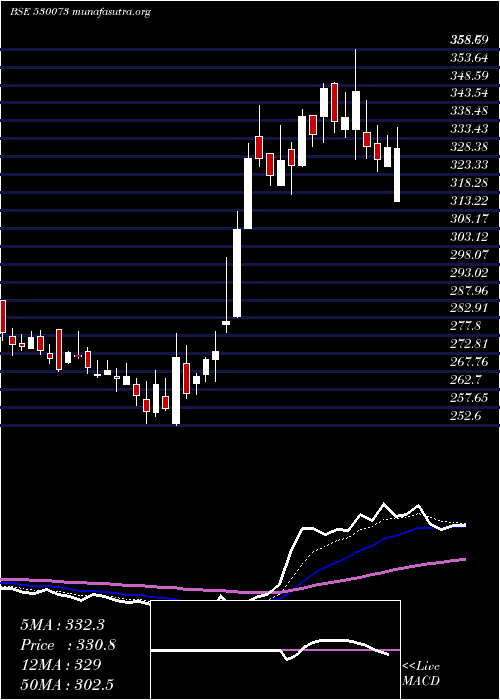
Task: Click the last white candle closing near 313
Action: (x=397, y=175)
